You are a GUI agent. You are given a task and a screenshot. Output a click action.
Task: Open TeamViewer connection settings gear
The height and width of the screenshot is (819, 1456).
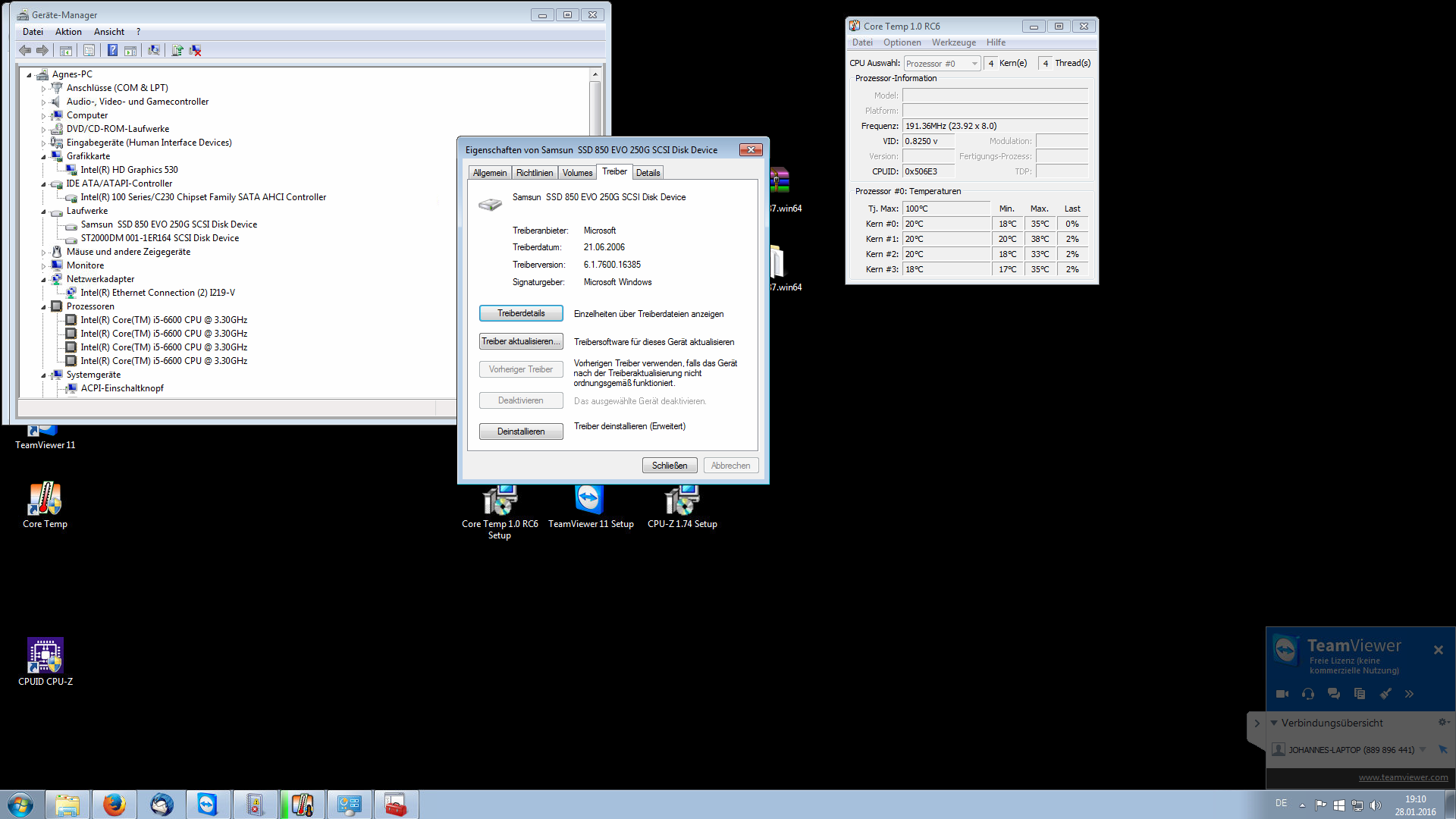1443,723
